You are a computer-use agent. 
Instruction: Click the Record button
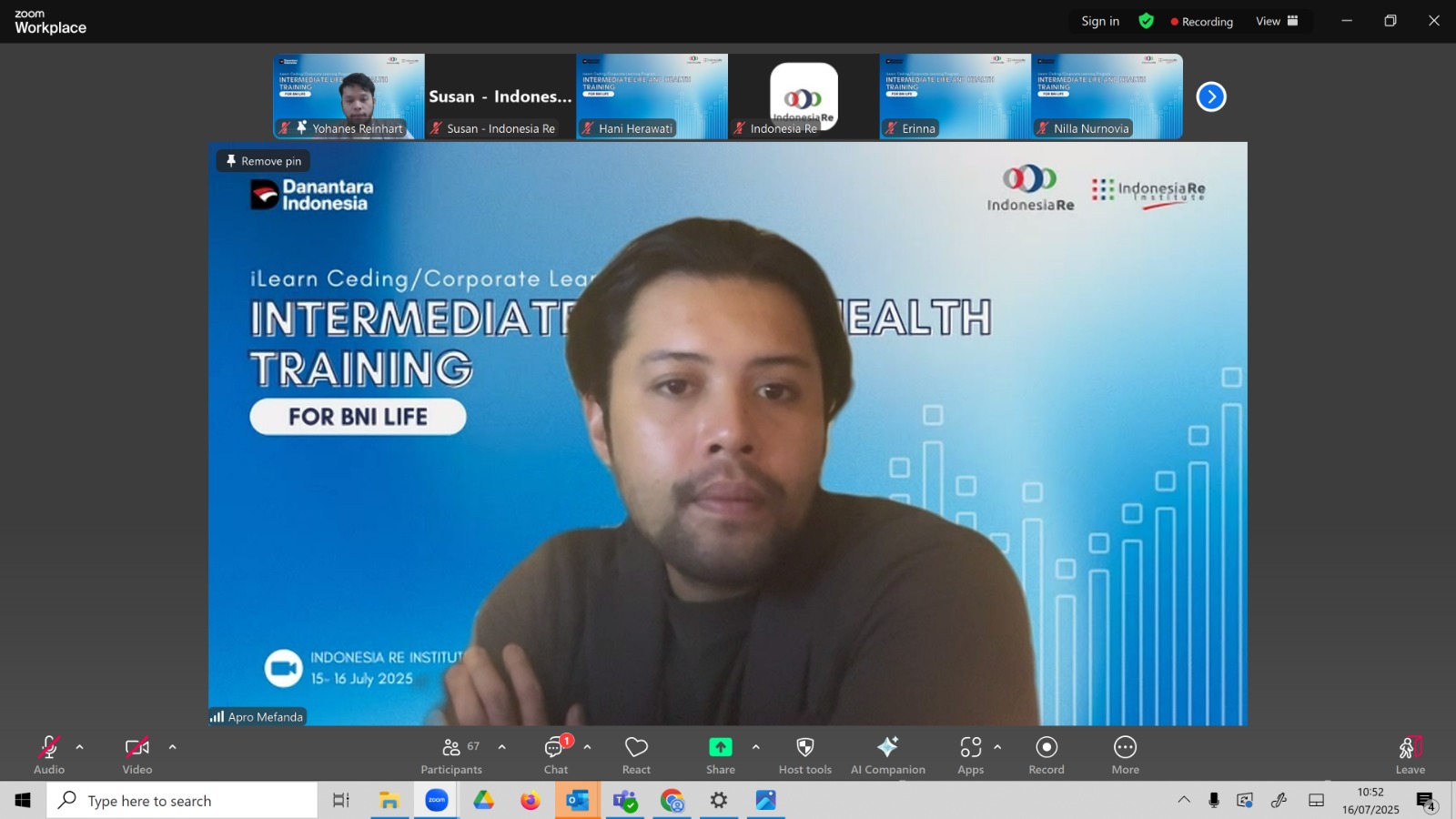(1046, 755)
